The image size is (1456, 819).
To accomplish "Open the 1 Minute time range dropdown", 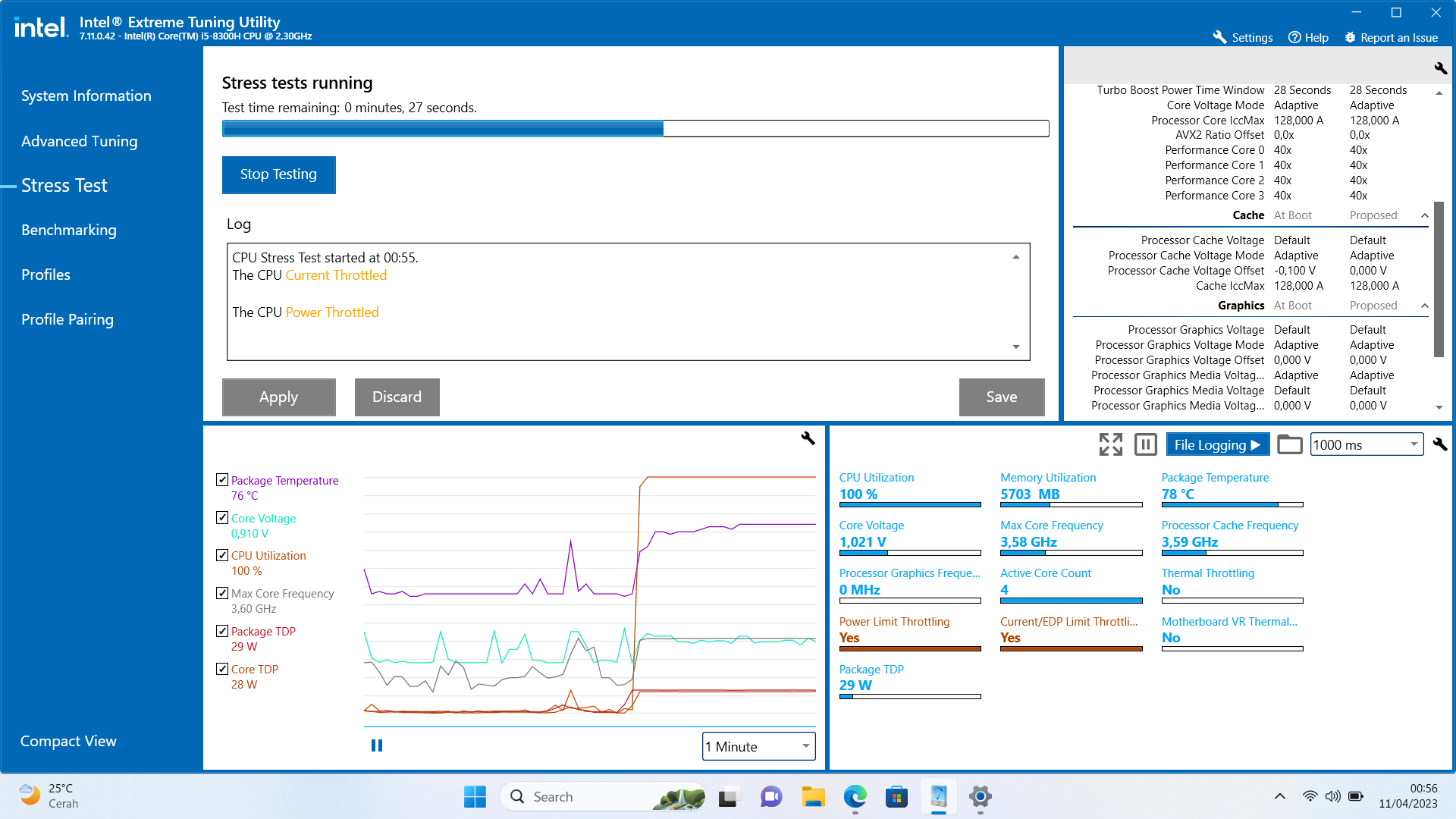I will click(x=758, y=746).
